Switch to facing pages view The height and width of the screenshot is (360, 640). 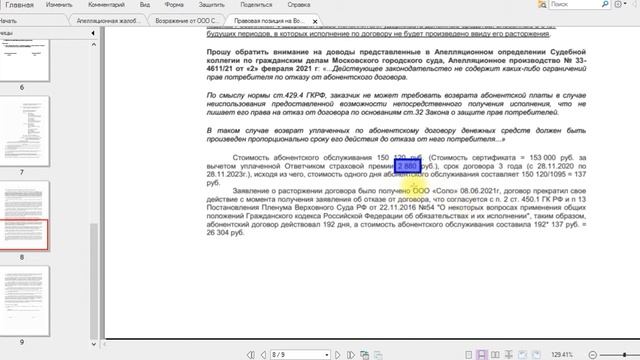coord(495,355)
